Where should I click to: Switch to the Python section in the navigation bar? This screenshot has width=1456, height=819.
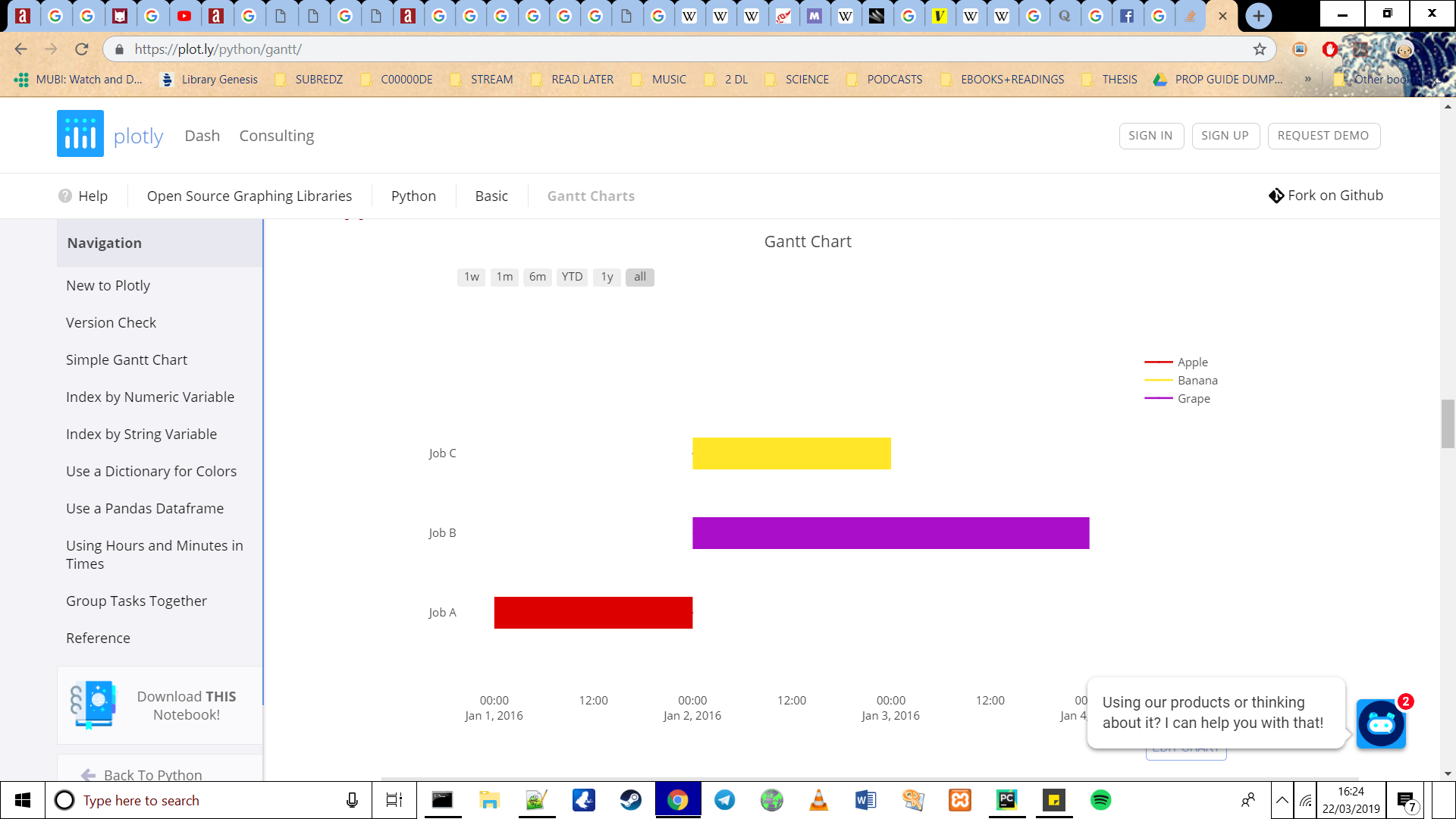pos(413,196)
